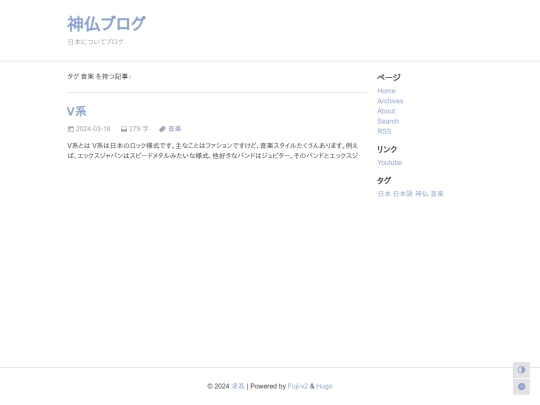The height and width of the screenshot is (405, 540).
Task: Select the 日本語 tag in sidebar
Action: click(403, 194)
